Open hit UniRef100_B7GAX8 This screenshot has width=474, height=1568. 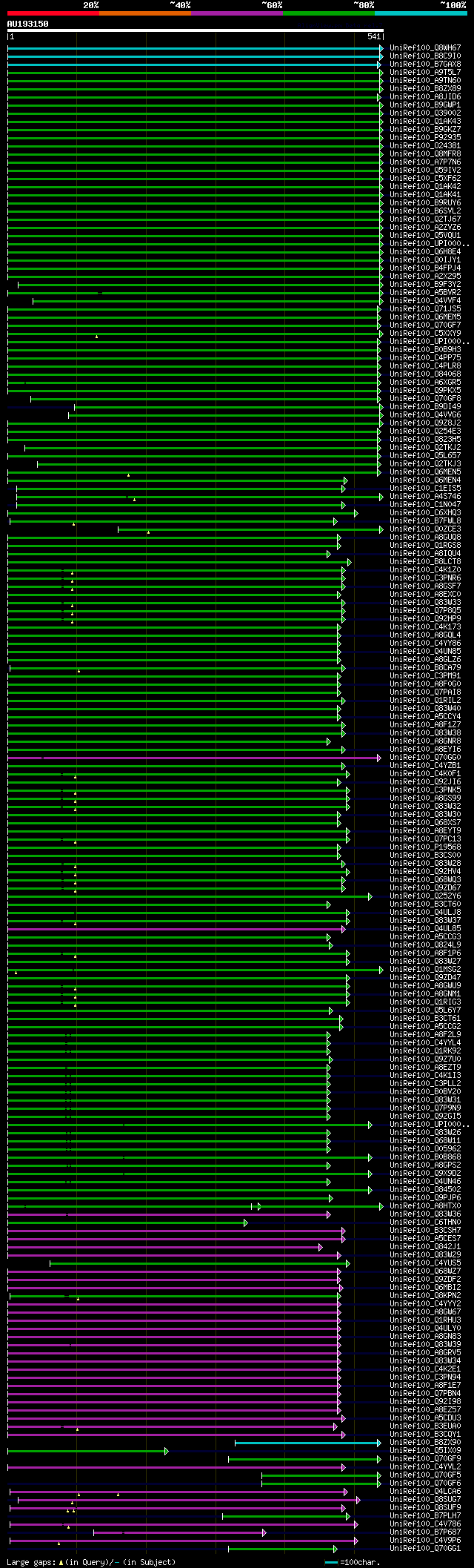425,64
